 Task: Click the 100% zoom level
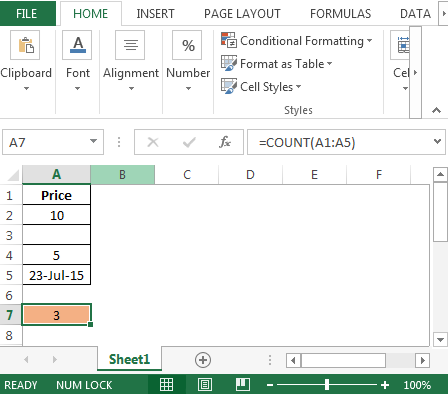(x=417, y=385)
